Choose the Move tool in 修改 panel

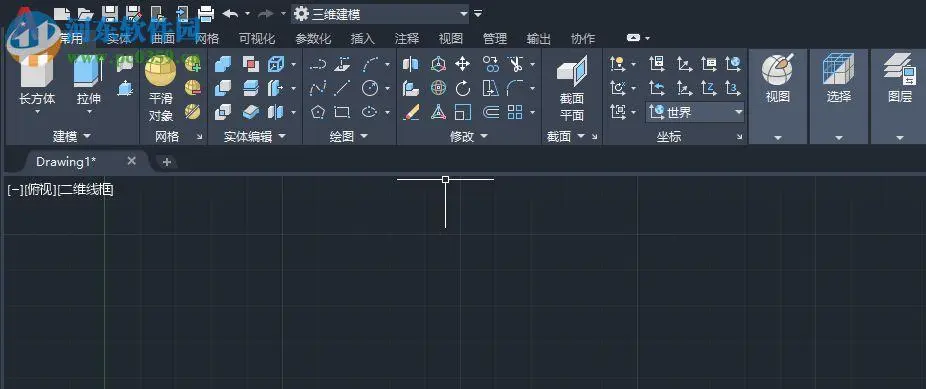[462, 64]
